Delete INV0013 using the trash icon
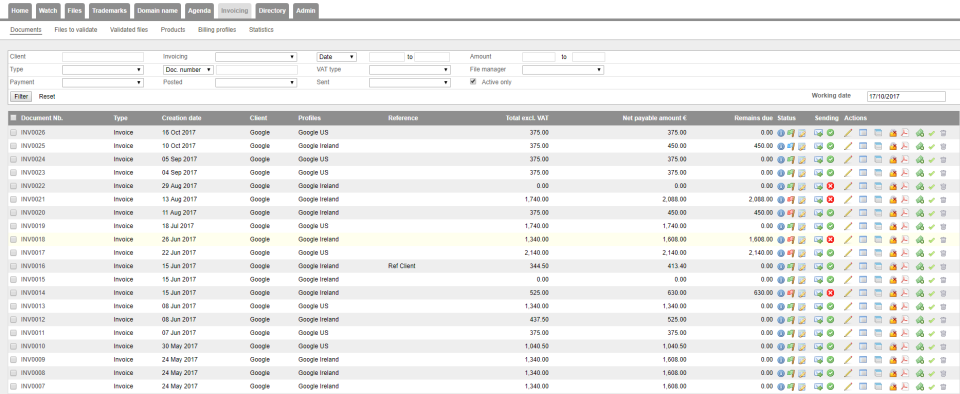The width and height of the screenshot is (960, 394). 943,307
